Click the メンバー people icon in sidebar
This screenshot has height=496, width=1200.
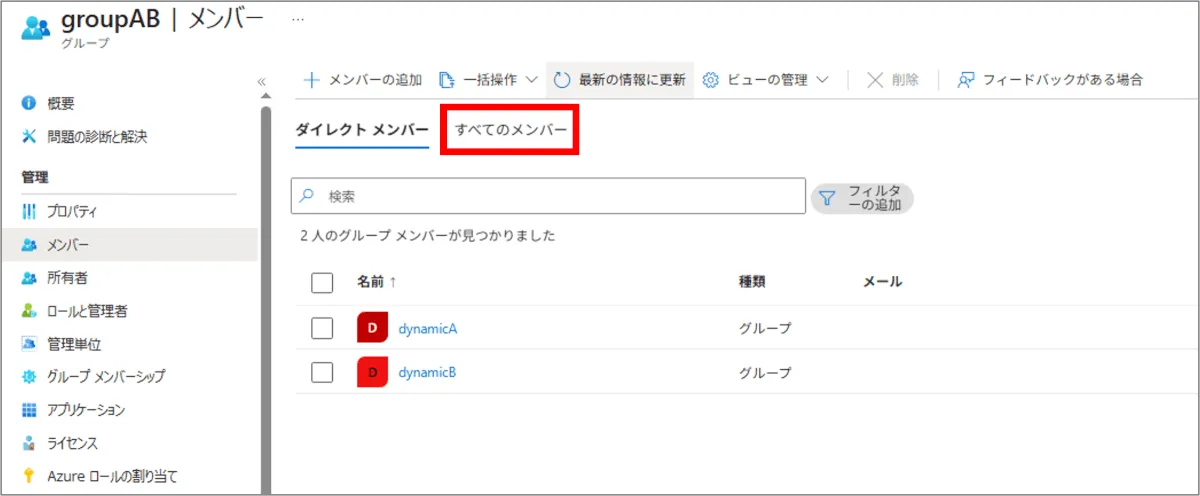[29, 245]
